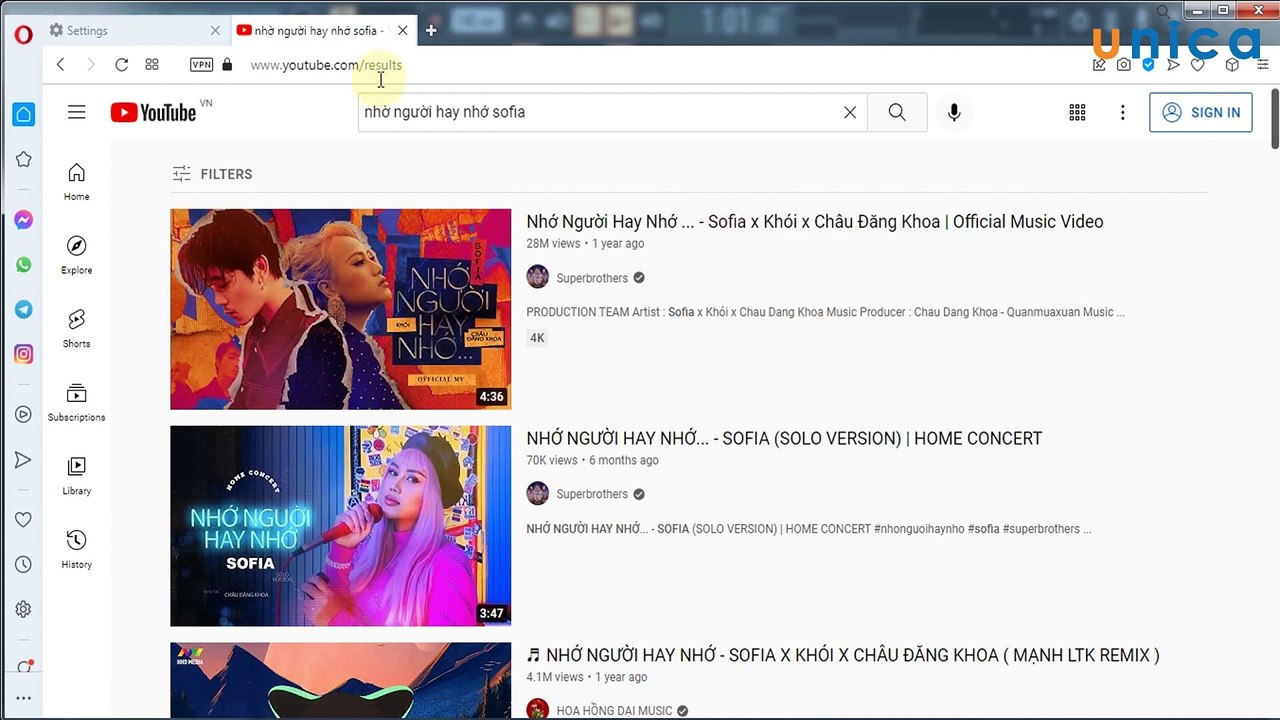1280x720 pixels.
Task: Open Official Music Video title link
Action: coord(815,222)
